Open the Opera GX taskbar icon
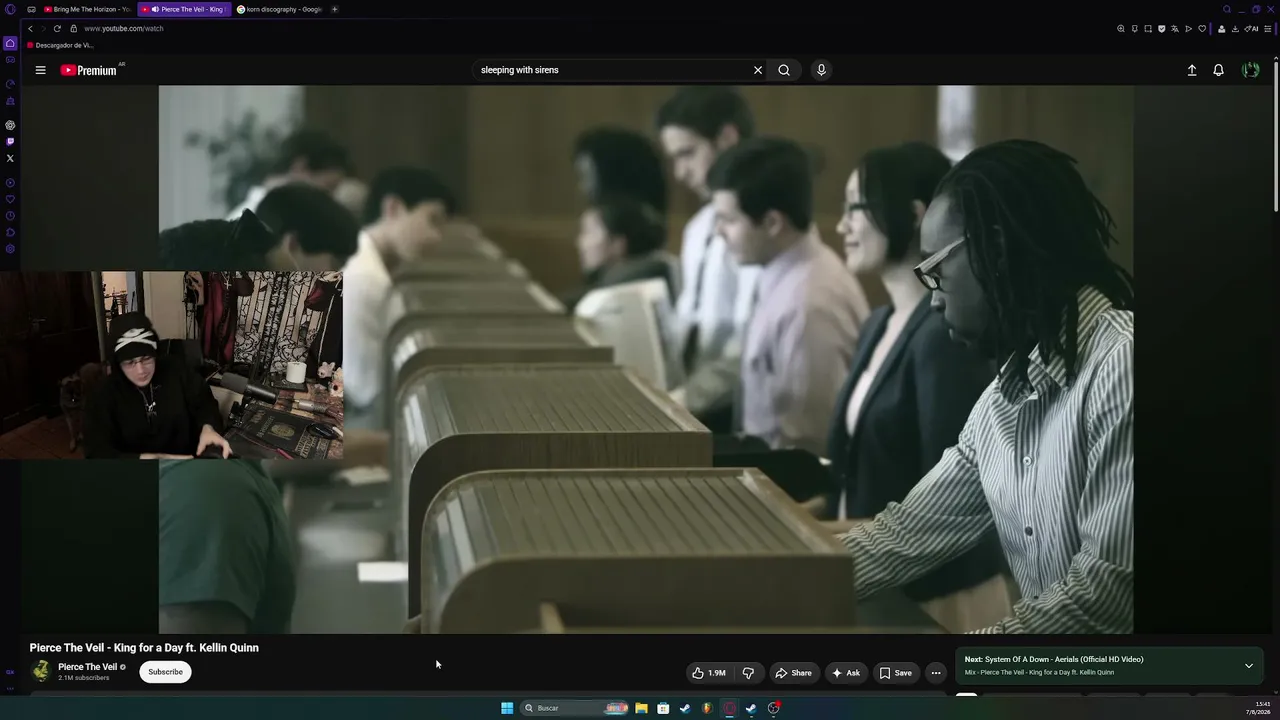1280x720 pixels. [x=729, y=708]
